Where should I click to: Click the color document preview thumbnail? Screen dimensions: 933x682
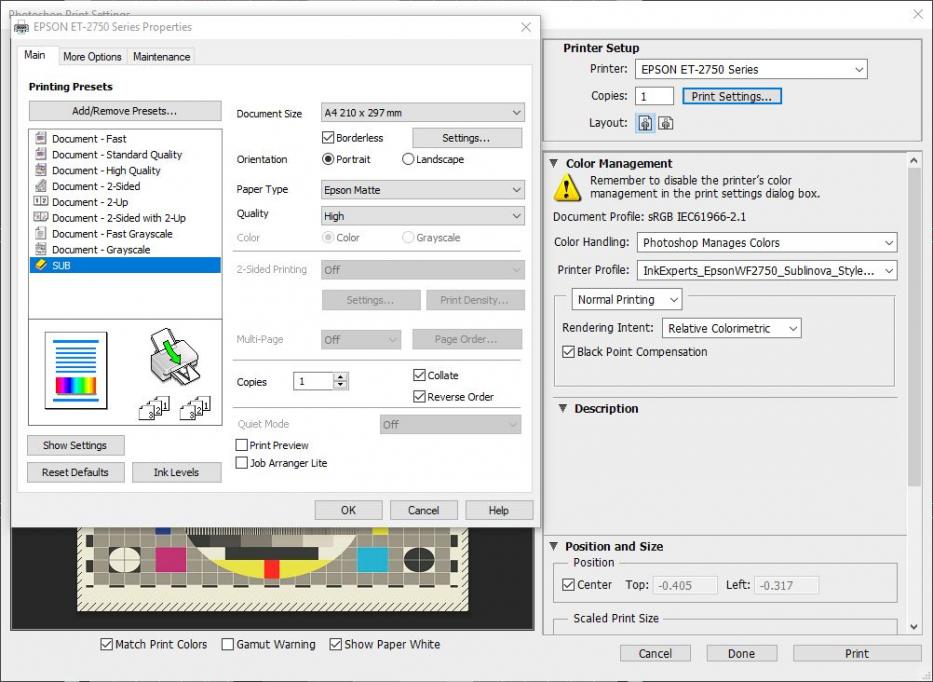76,371
